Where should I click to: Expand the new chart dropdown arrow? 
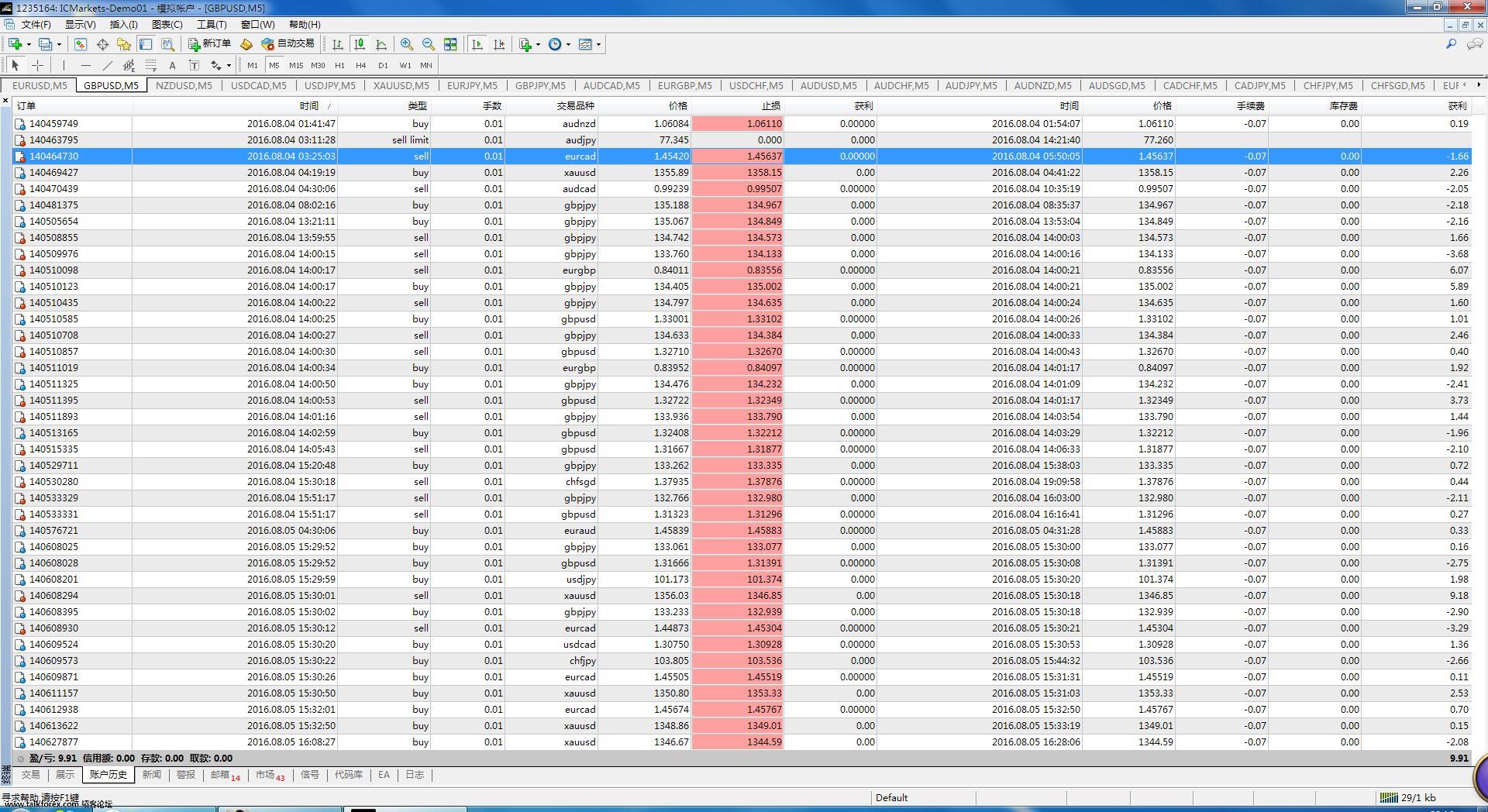[28, 44]
